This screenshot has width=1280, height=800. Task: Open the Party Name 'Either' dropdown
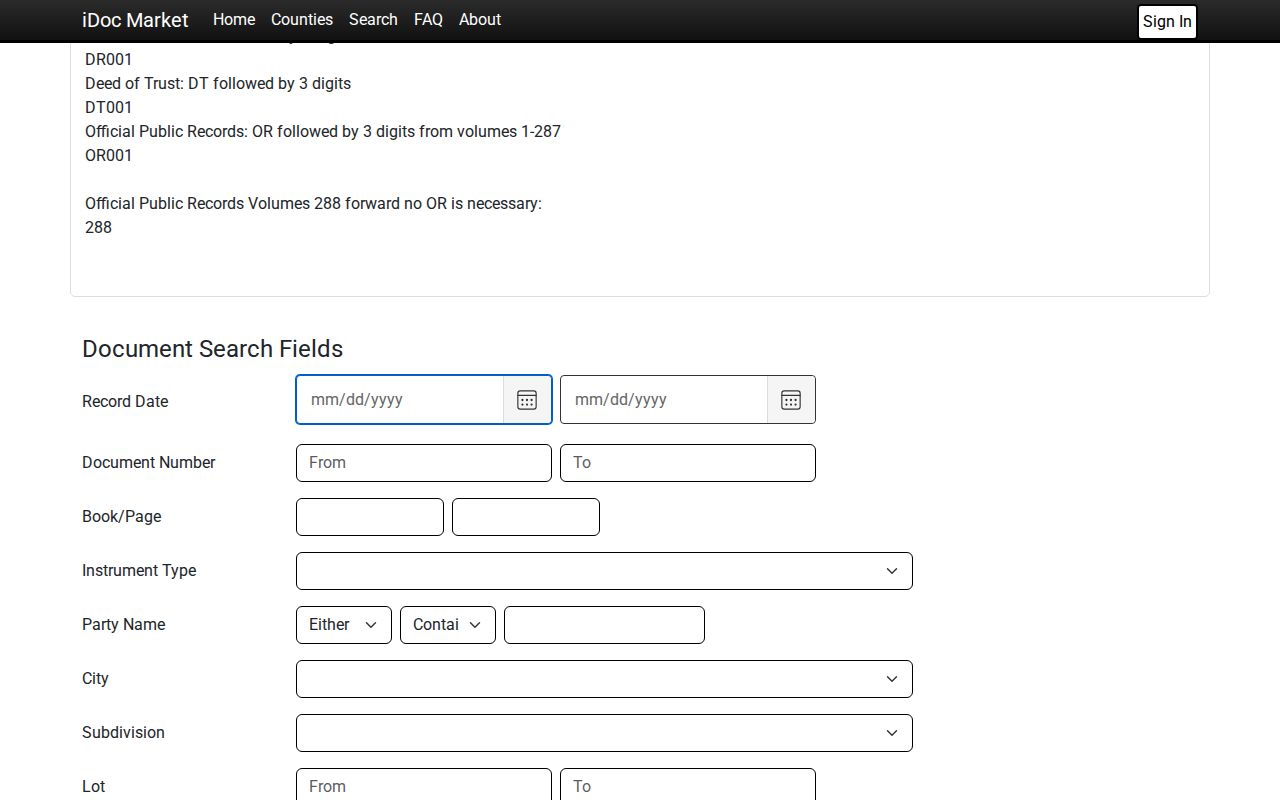[x=344, y=625]
